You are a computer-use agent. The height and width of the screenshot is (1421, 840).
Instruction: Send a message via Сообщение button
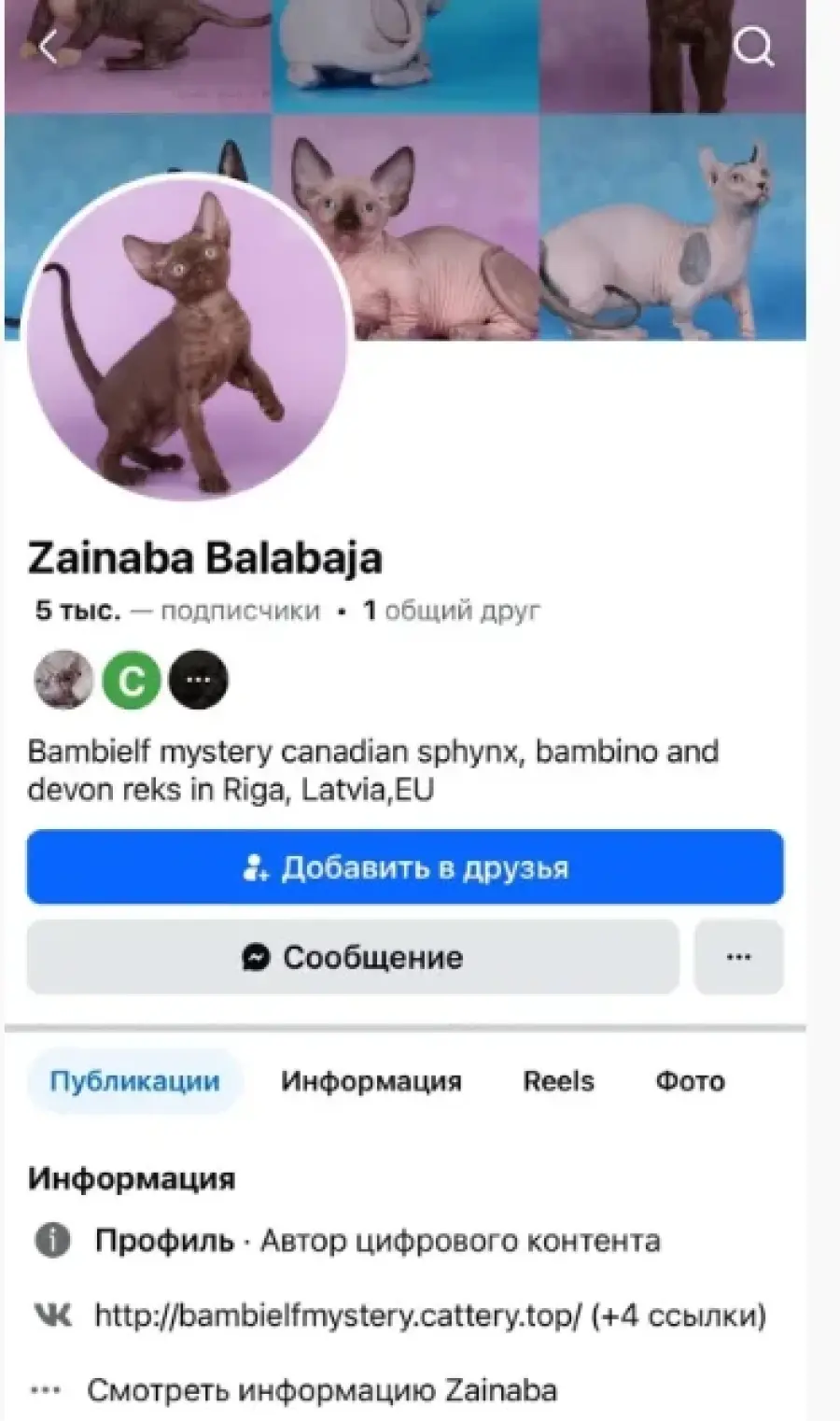pos(353,957)
